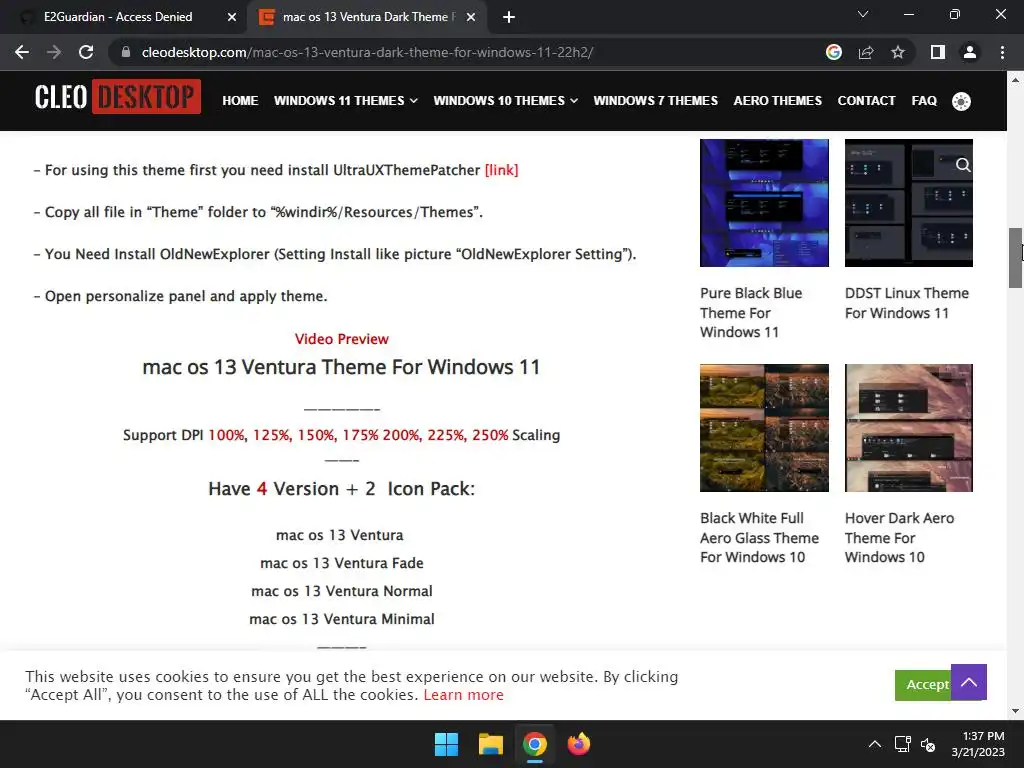The height and width of the screenshot is (768, 1024).
Task: Open Aero Themes menu item
Action: click(777, 101)
